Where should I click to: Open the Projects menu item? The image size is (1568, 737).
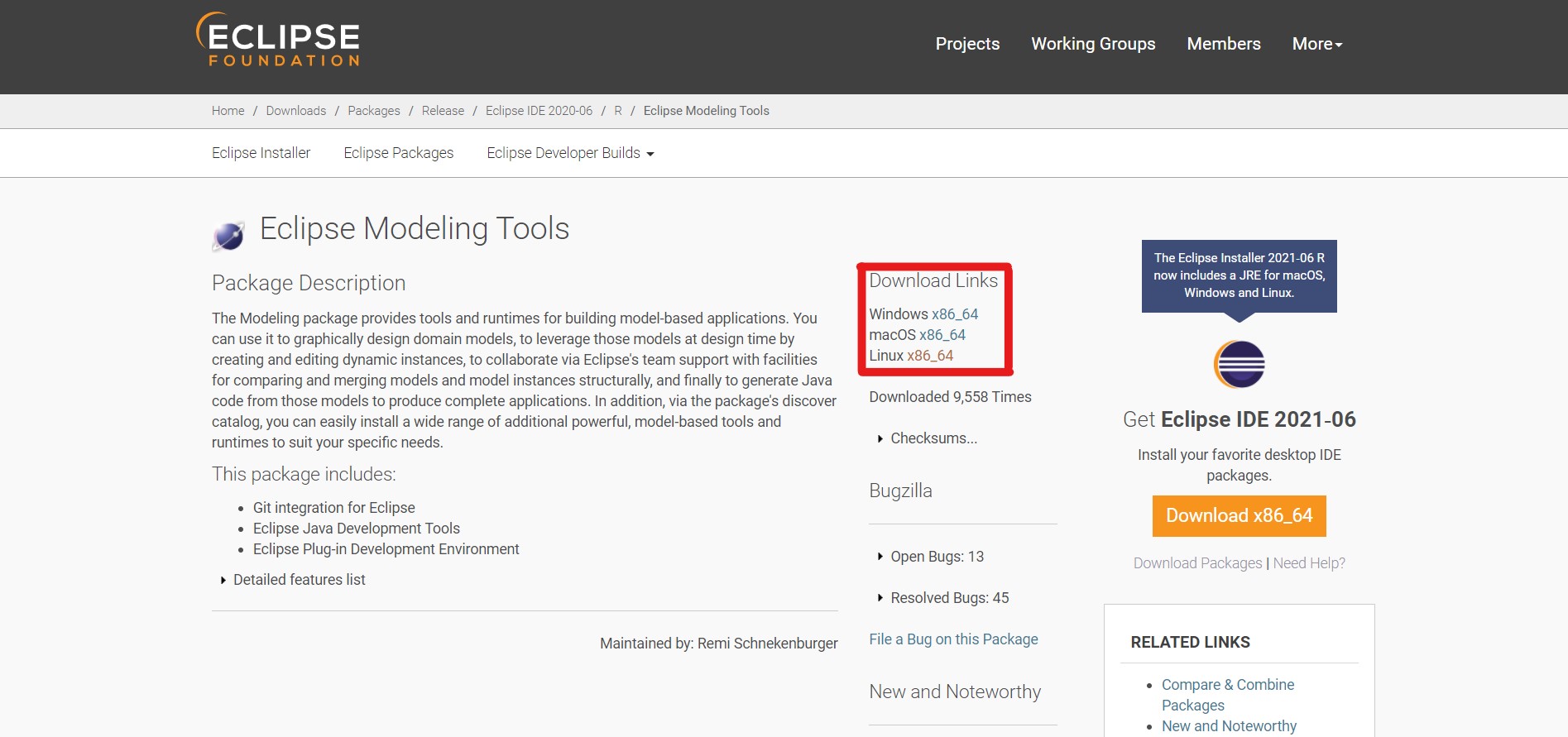click(x=967, y=44)
